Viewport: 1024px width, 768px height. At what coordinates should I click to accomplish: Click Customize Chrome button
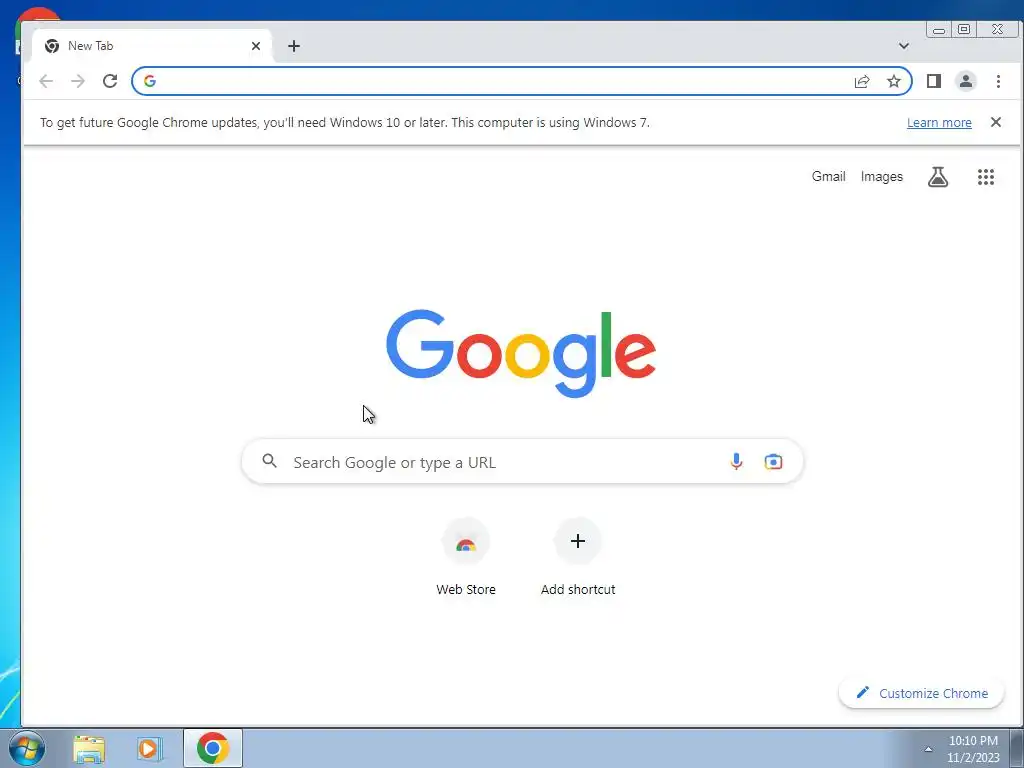921,694
